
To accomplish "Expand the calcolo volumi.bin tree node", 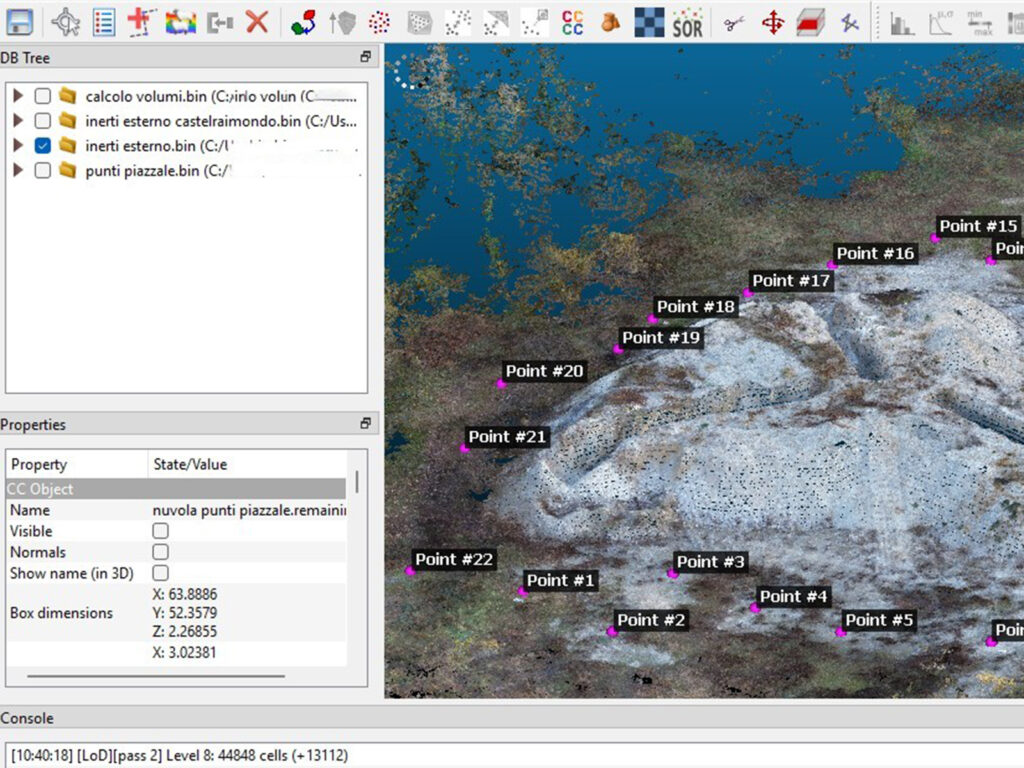I will coord(17,96).
